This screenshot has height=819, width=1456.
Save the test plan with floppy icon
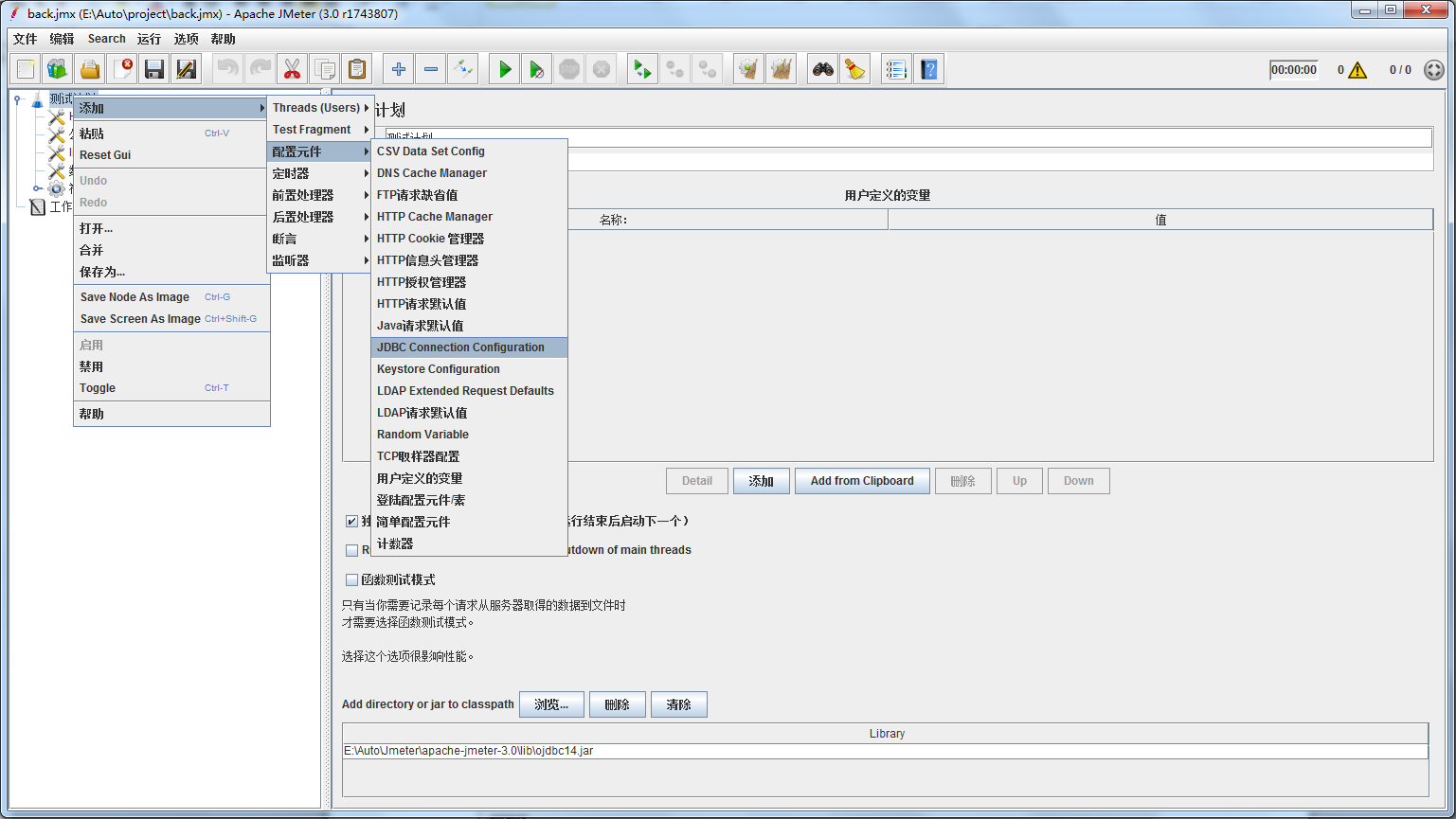(154, 69)
